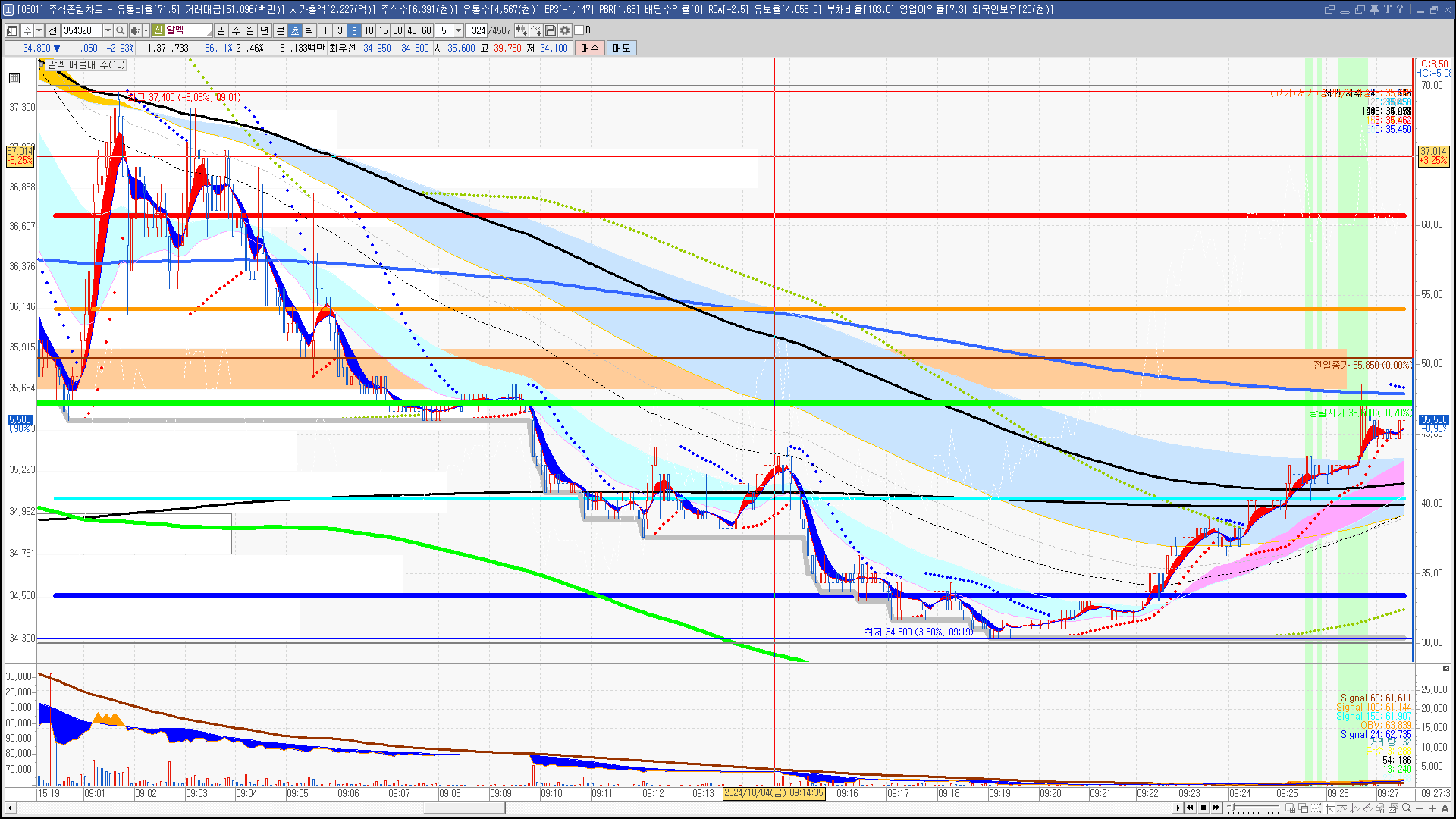Screen dimensions: 1456x819
Task: Open the 주 type dropdown arrow at far left
Action: (39, 30)
